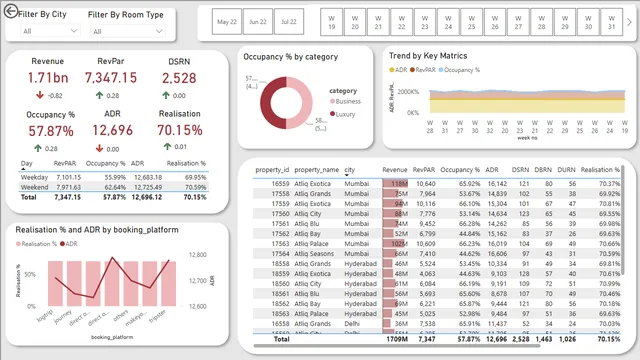Click the RevPAR legend marker in Trend chart
The height and width of the screenshot is (360, 640).
tap(412, 70)
